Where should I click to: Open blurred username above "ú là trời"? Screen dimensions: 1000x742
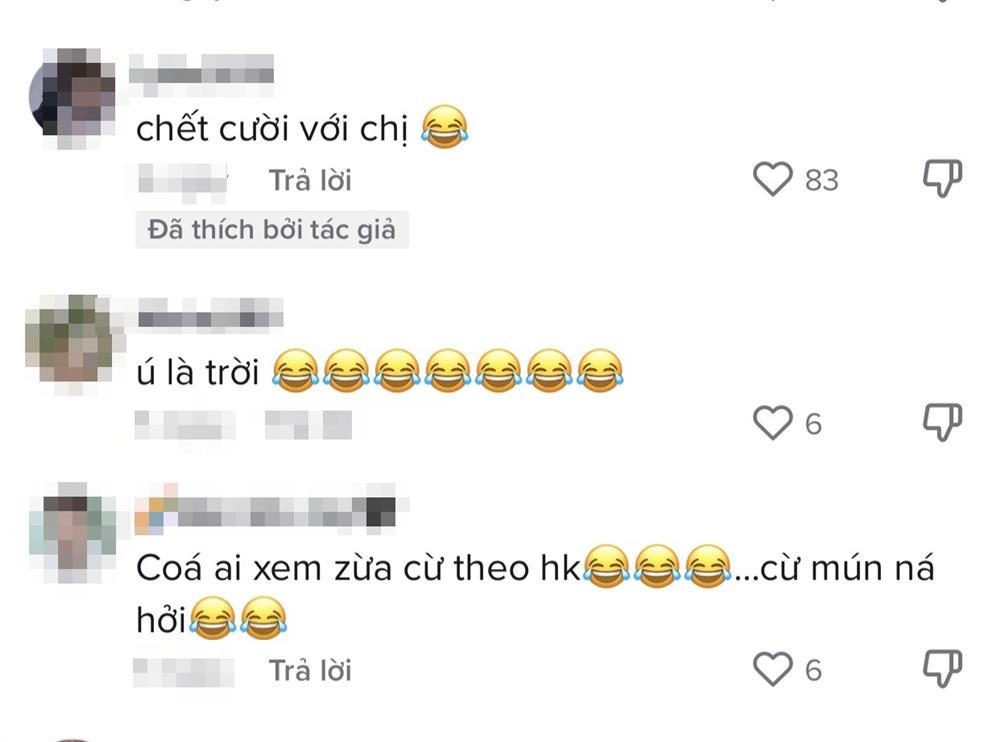pos(210,314)
